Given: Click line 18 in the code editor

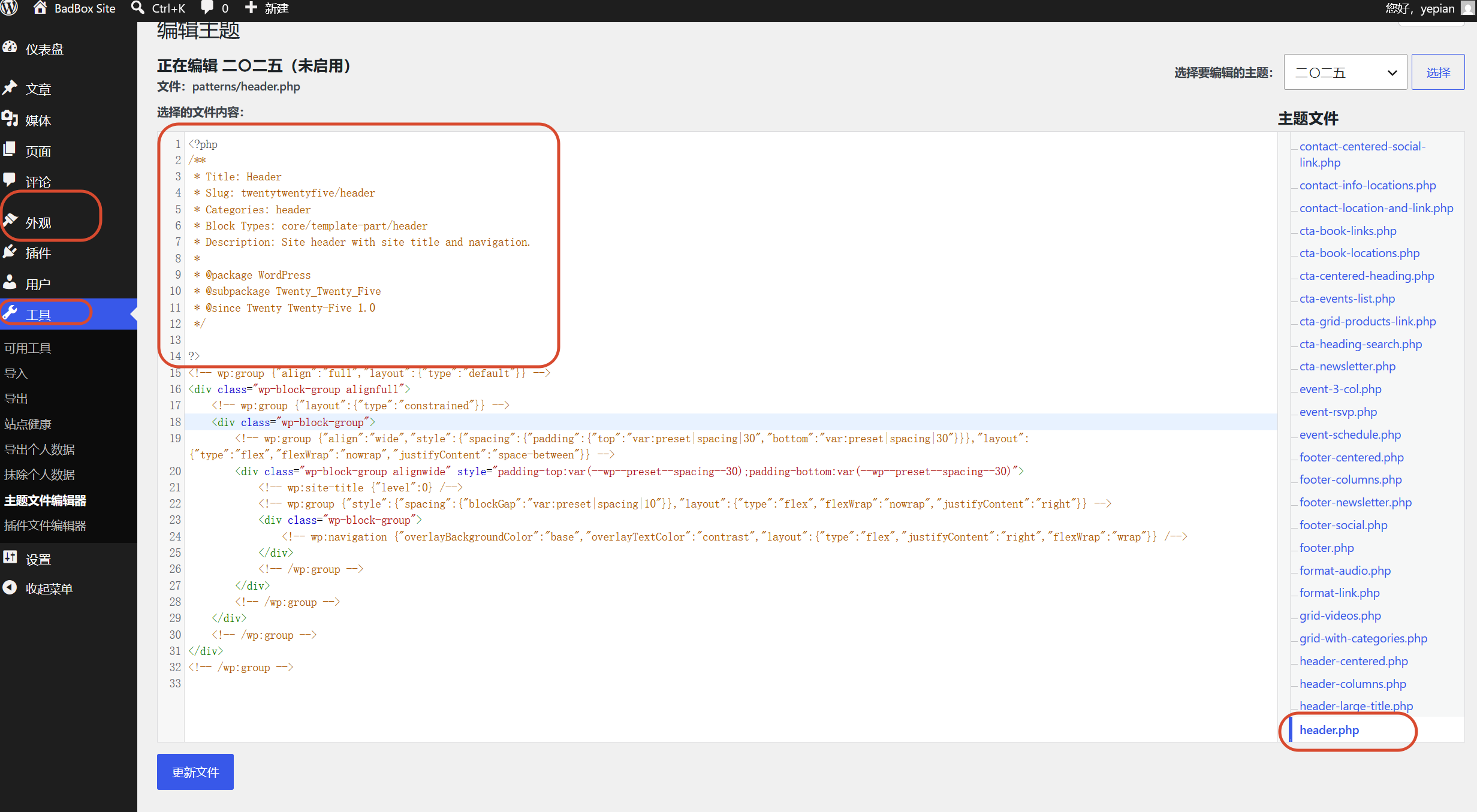Looking at the screenshot, I should click(731, 422).
